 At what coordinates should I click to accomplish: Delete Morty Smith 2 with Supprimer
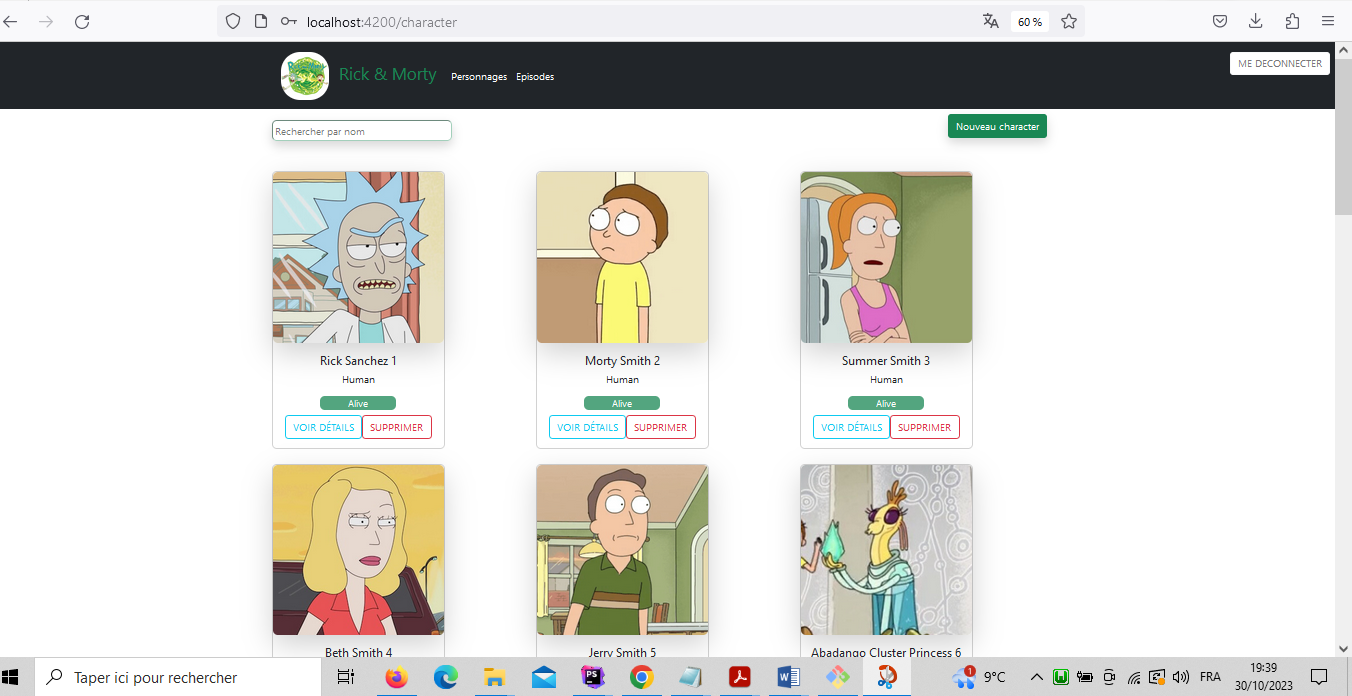(x=661, y=427)
